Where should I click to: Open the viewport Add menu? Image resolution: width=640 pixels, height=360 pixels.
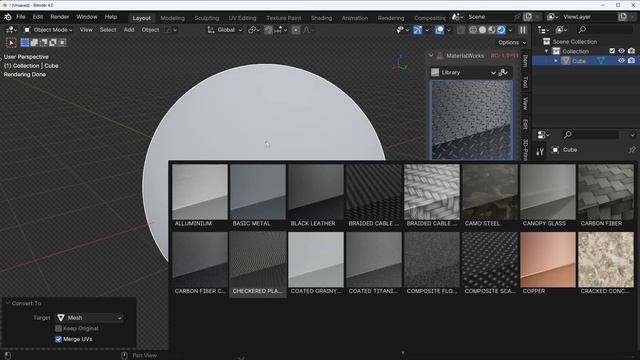[129, 30]
